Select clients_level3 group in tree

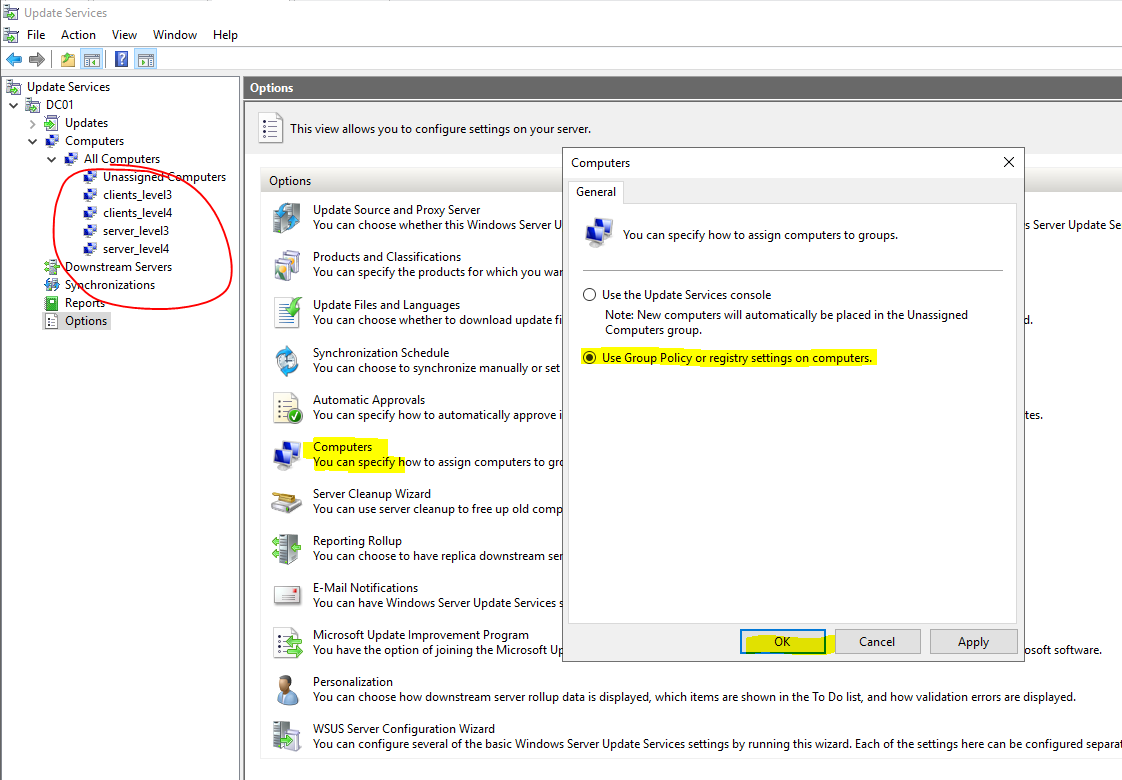tap(137, 195)
